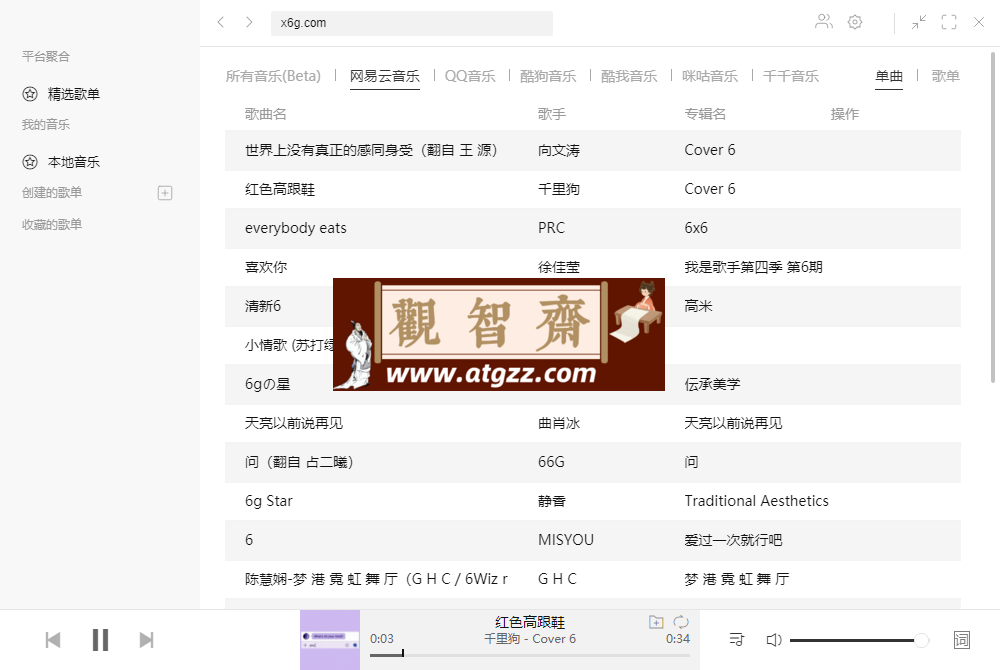Click album 传承美学

tap(712, 384)
